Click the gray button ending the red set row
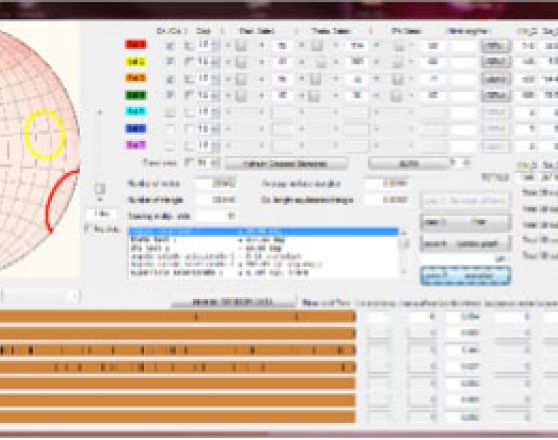 click(496, 46)
